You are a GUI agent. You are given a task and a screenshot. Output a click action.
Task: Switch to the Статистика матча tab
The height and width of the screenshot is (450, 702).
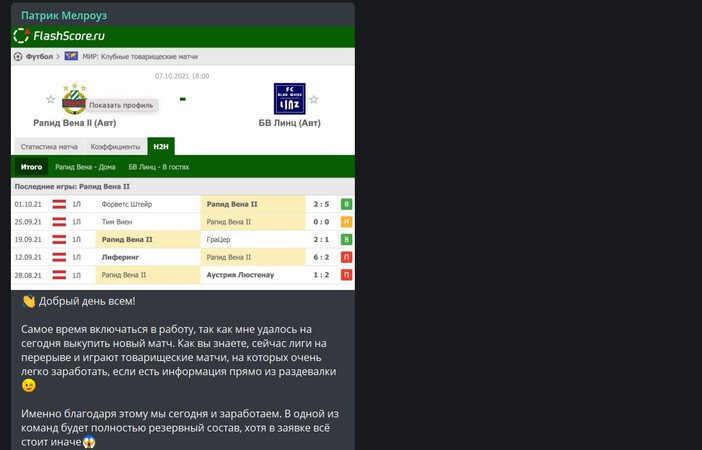click(x=49, y=146)
